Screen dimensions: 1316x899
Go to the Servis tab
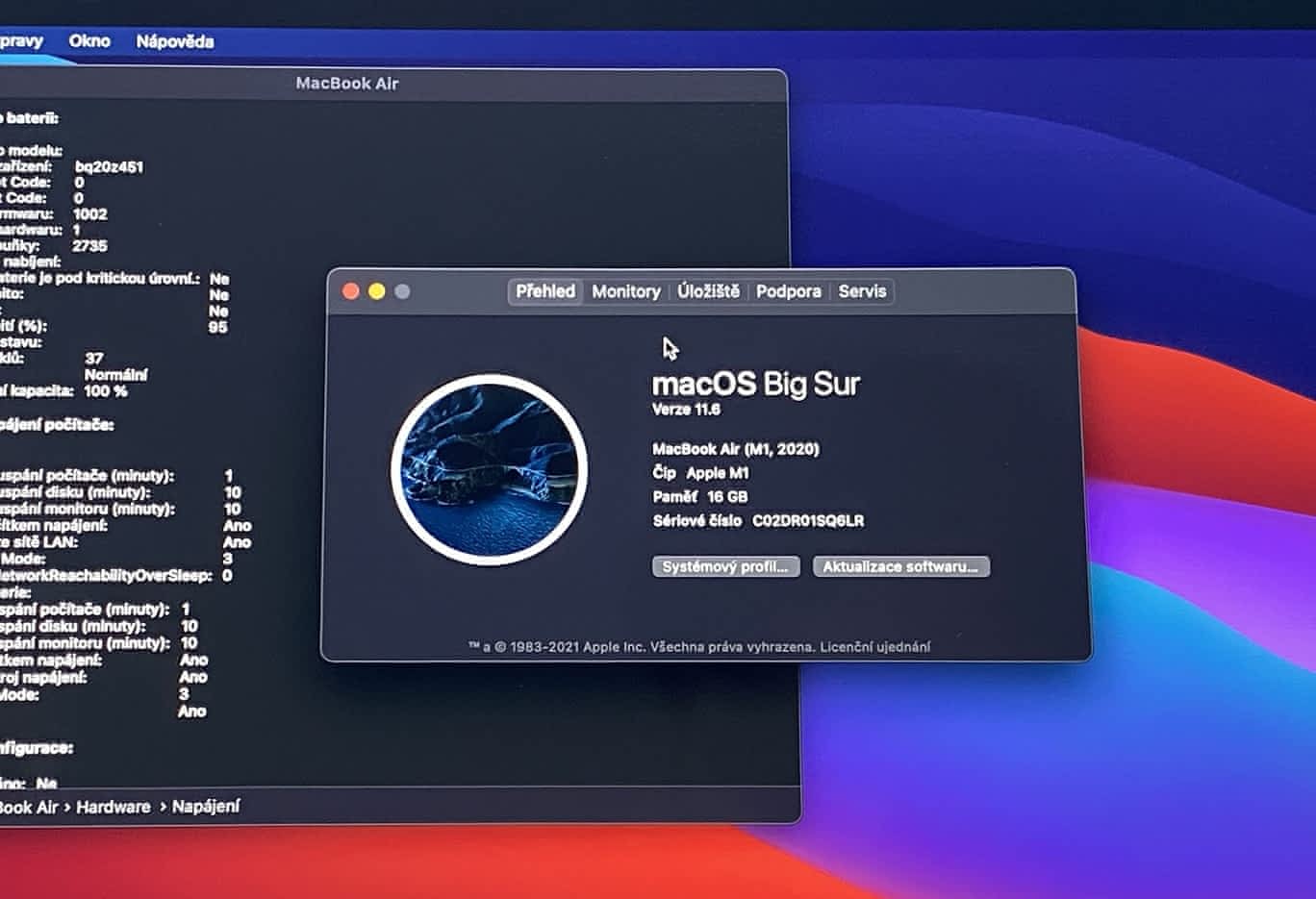pos(862,291)
